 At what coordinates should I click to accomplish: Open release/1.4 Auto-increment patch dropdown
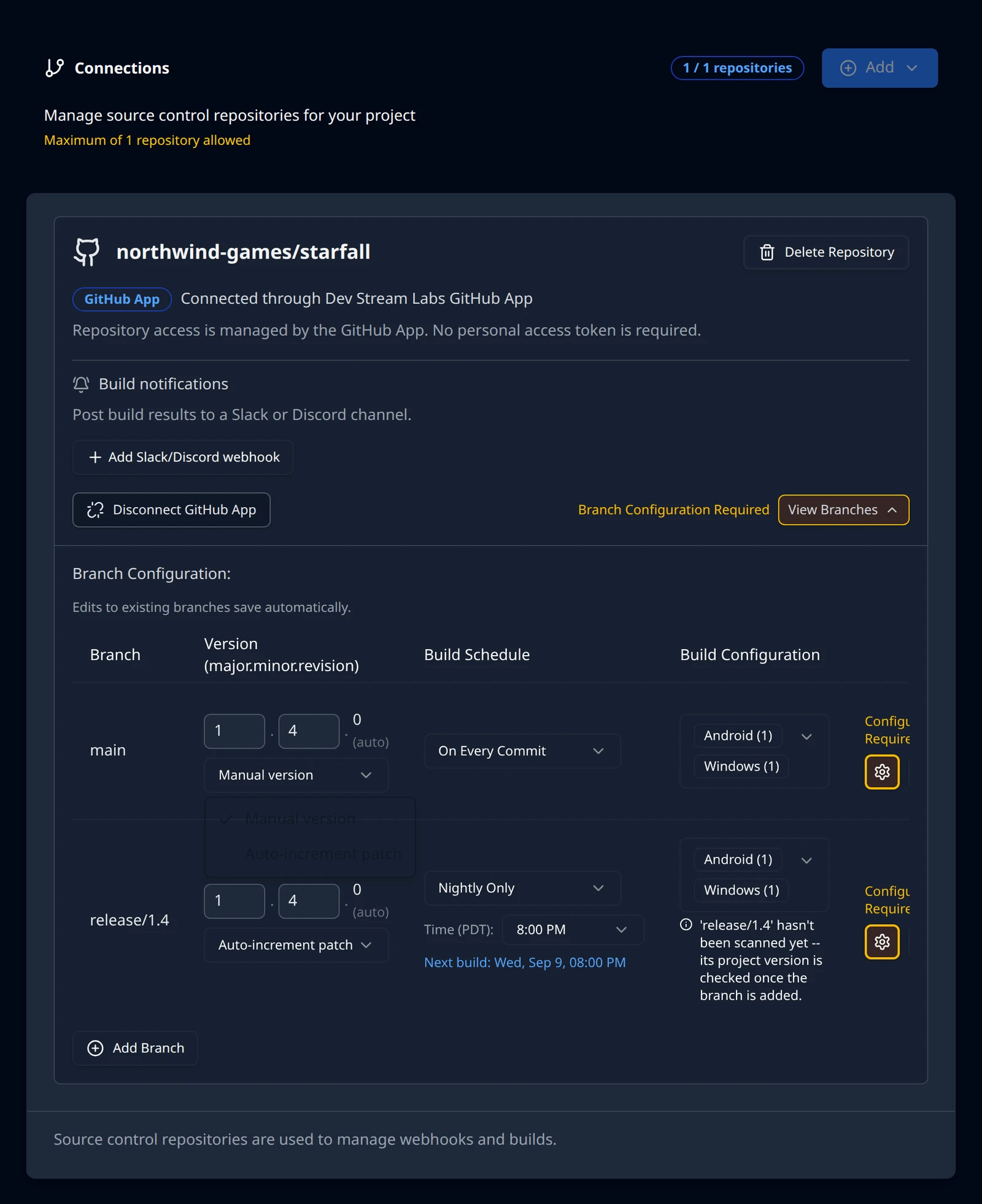[x=296, y=945]
